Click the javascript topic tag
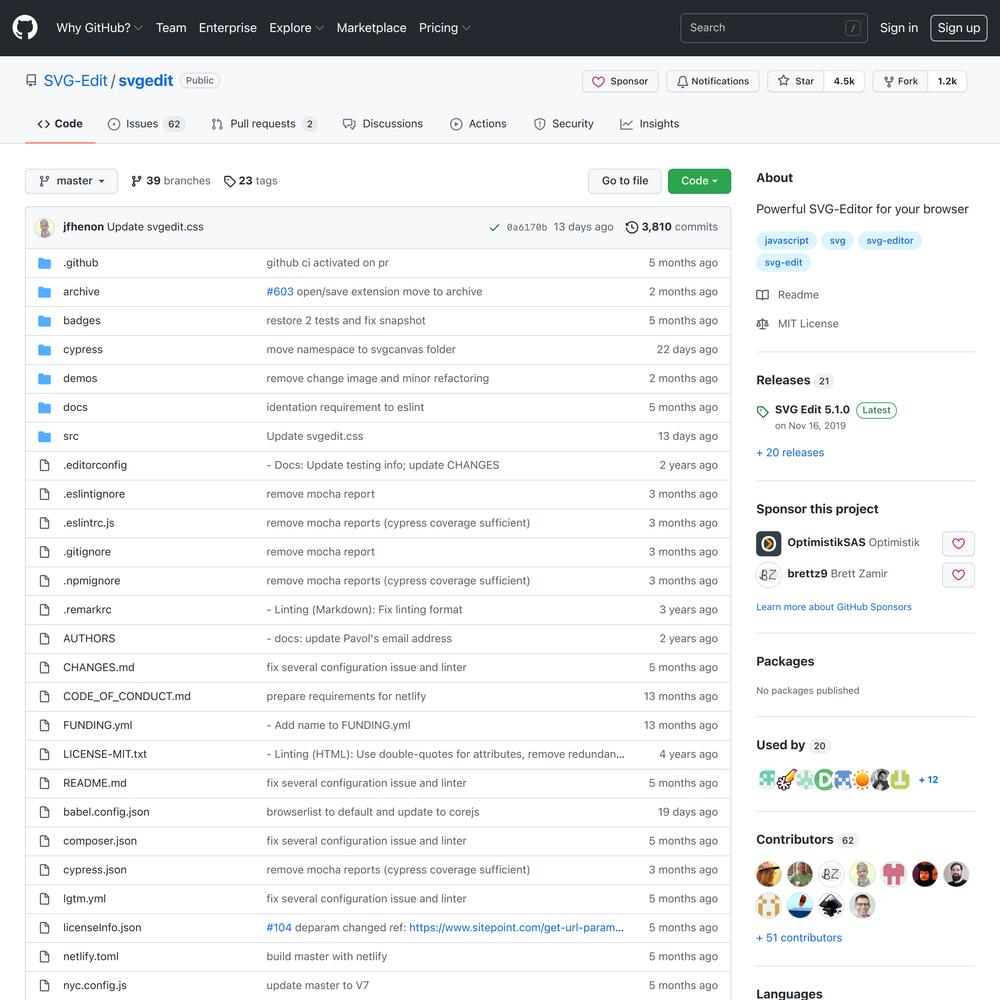 point(786,240)
